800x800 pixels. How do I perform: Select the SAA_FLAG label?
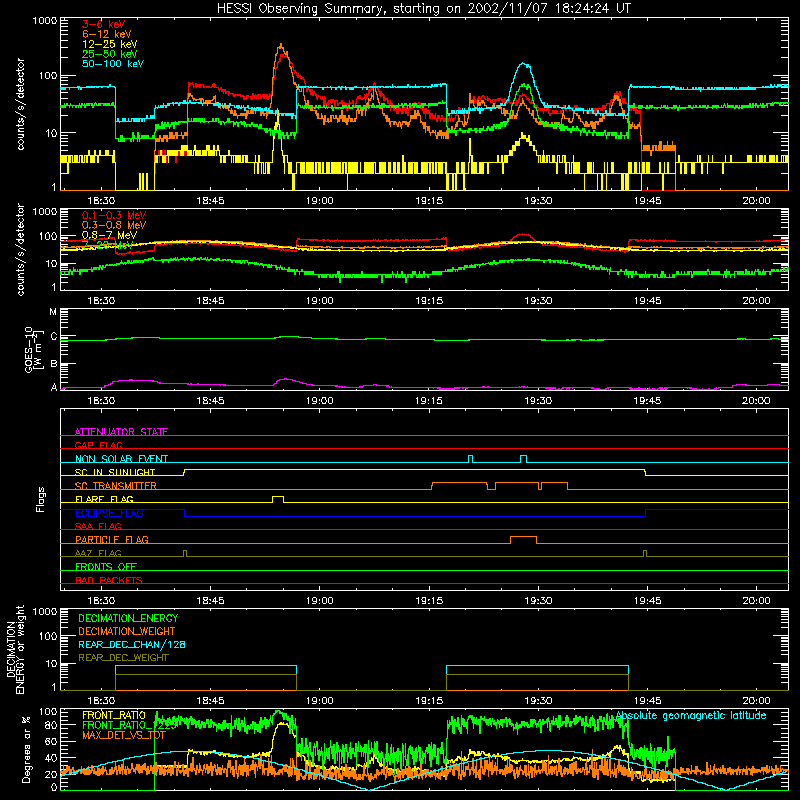[x=98, y=526]
